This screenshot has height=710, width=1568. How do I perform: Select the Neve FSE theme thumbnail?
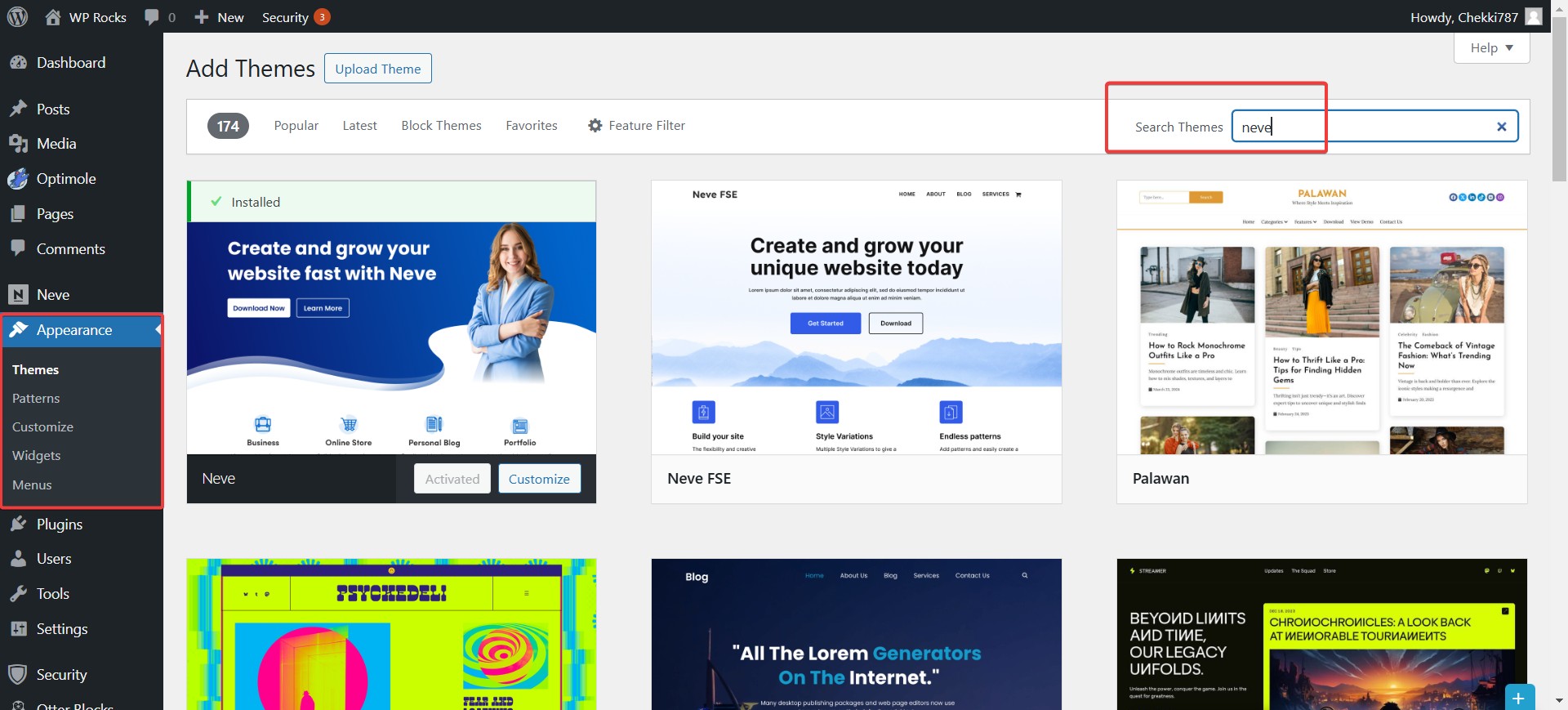(x=856, y=317)
